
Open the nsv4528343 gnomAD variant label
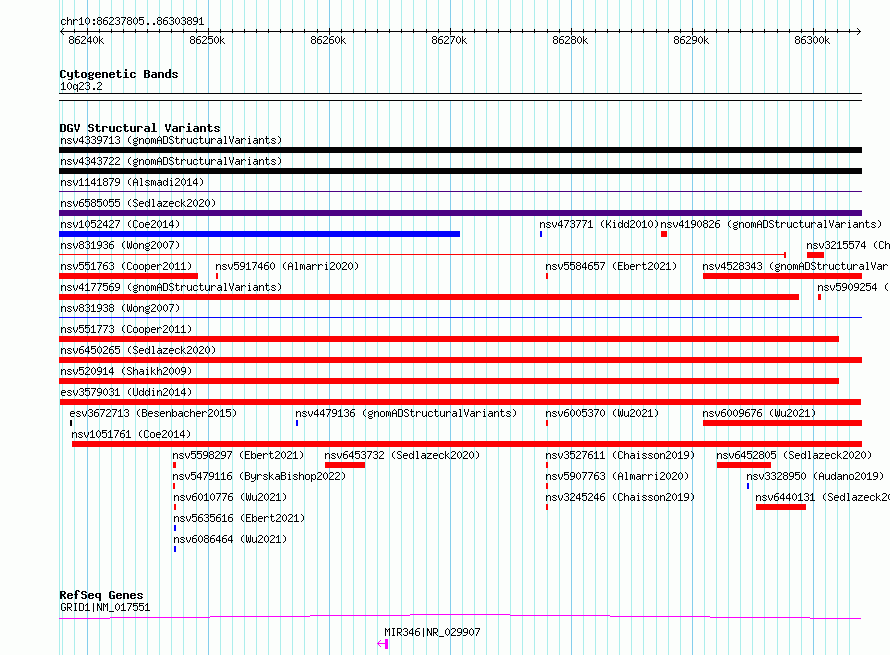click(796, 266)
